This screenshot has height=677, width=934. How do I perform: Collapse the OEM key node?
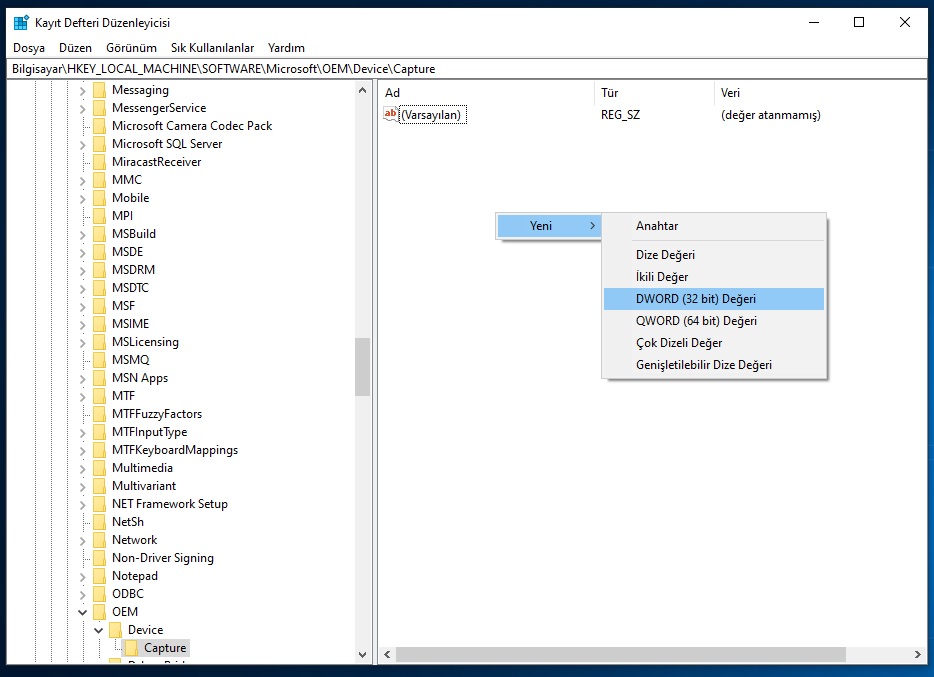pyautogui.click(x=82, y=612)
